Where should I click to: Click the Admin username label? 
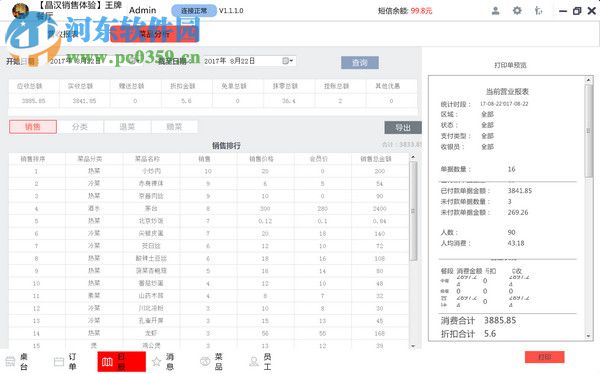point(142,10)
